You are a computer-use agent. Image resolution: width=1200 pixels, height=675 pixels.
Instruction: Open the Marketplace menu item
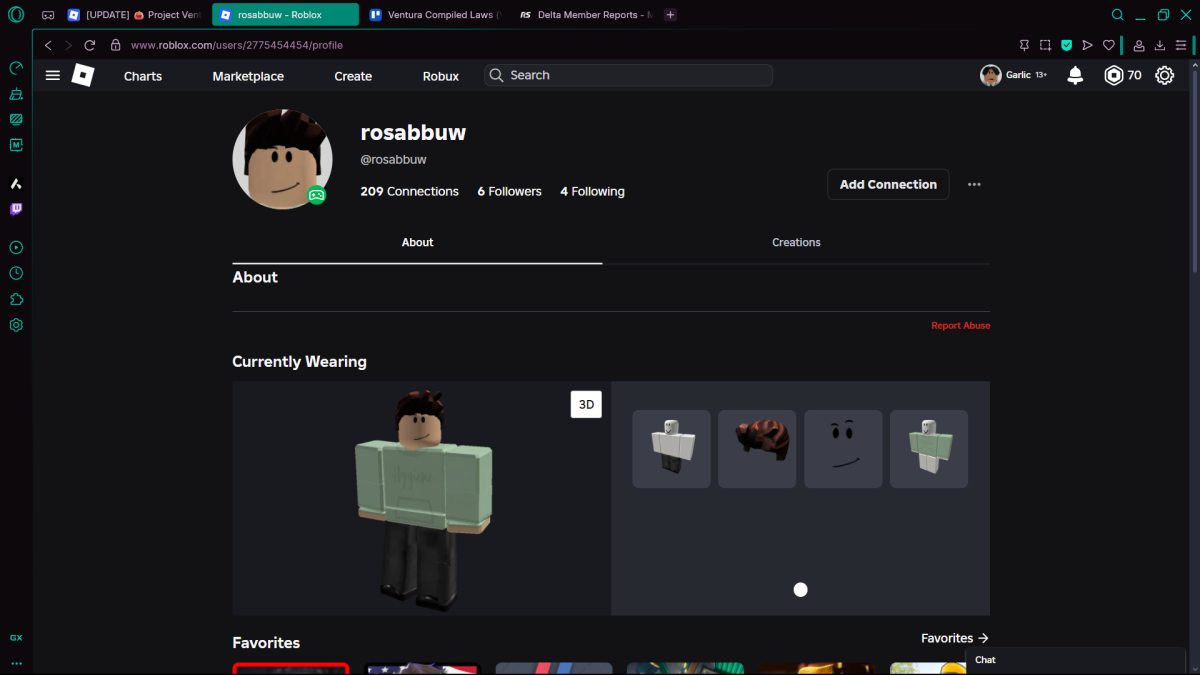coord(248,76)
